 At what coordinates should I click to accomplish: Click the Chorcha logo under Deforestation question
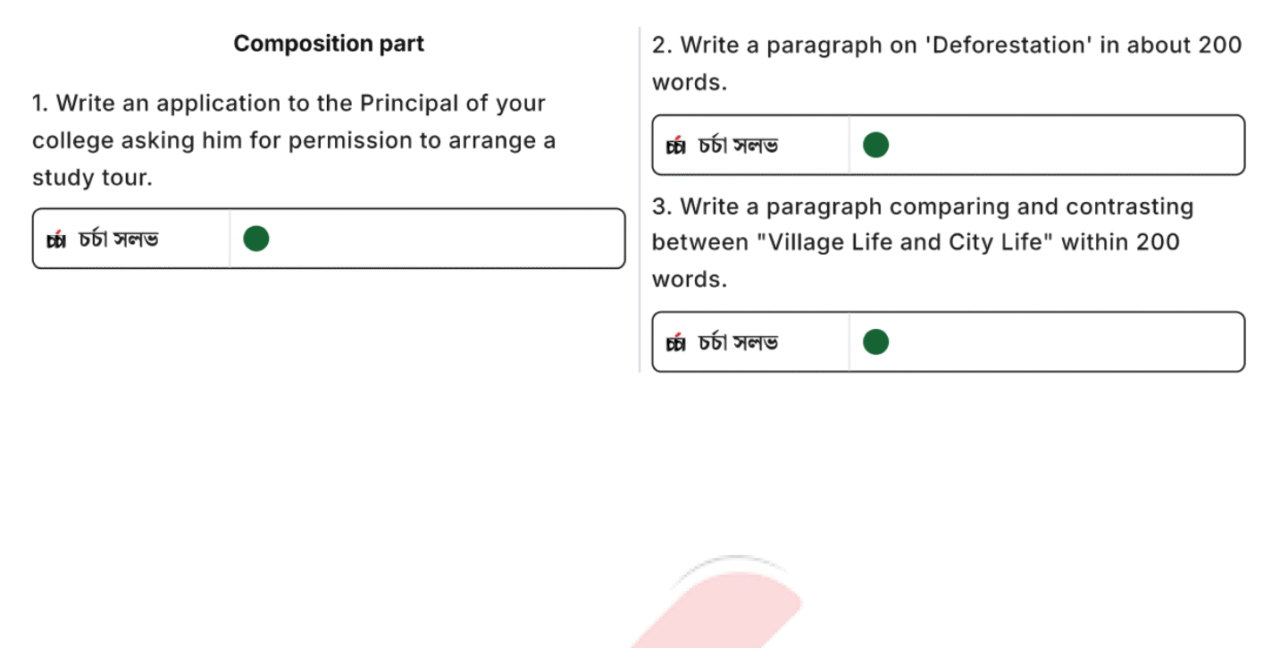click(x=676, y=147)
